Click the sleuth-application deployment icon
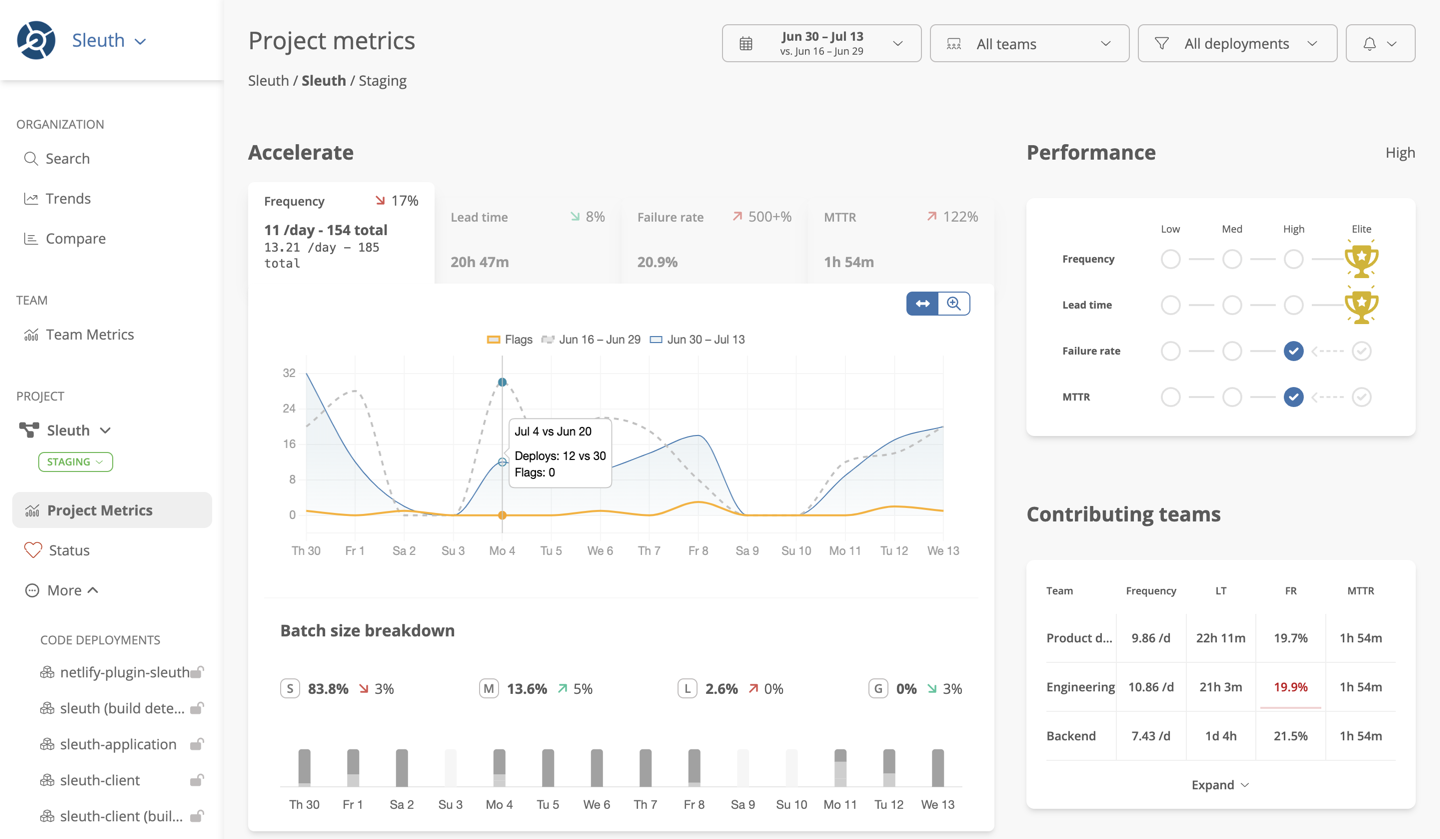This screenshot has height=839, width=1440. click(x=47, y=744)
